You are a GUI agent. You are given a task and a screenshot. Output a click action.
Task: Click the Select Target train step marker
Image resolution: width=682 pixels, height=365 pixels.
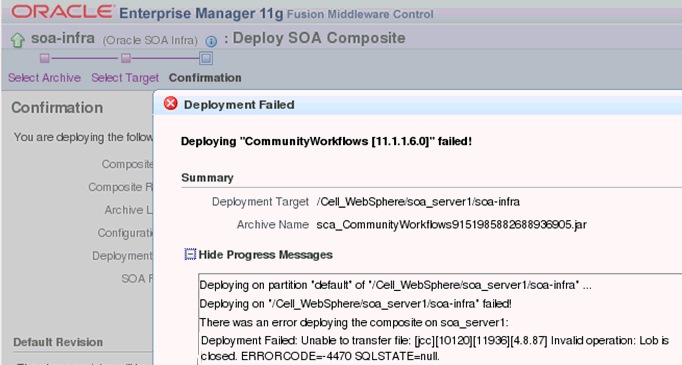(x=126, y=58)
